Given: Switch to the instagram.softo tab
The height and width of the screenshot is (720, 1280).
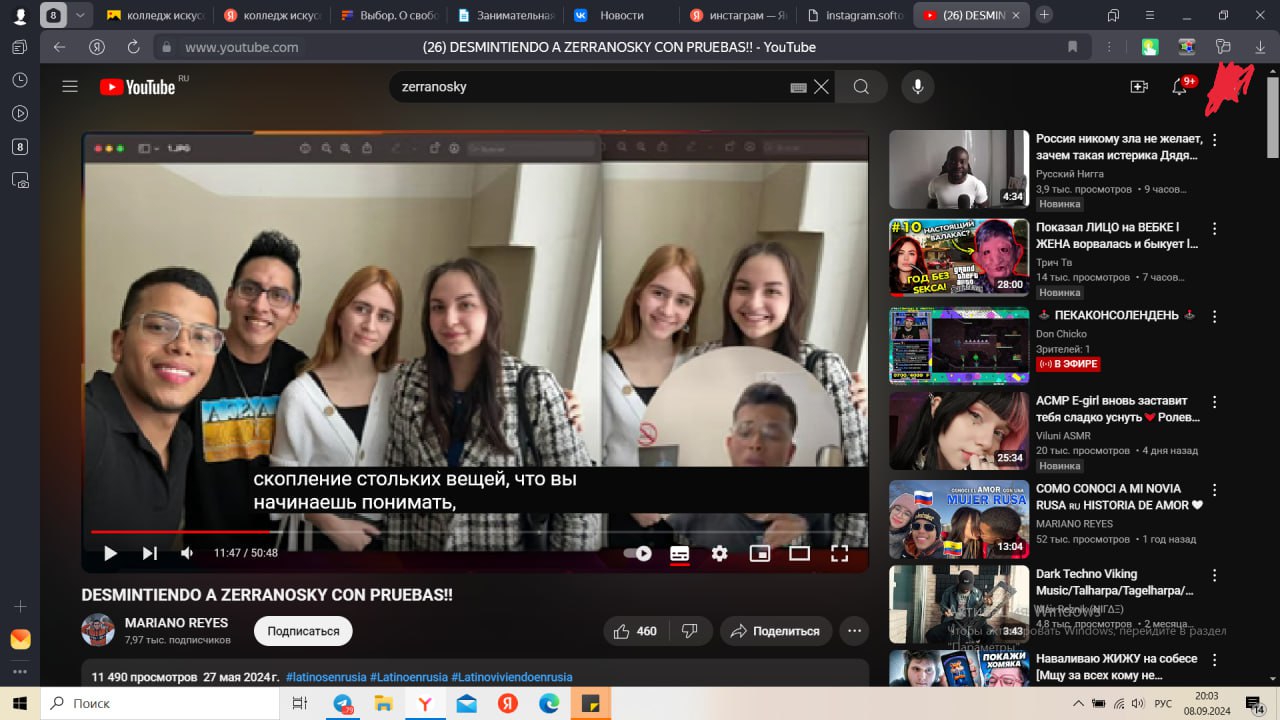Looking at the screenshot, I should pos(855,15).
